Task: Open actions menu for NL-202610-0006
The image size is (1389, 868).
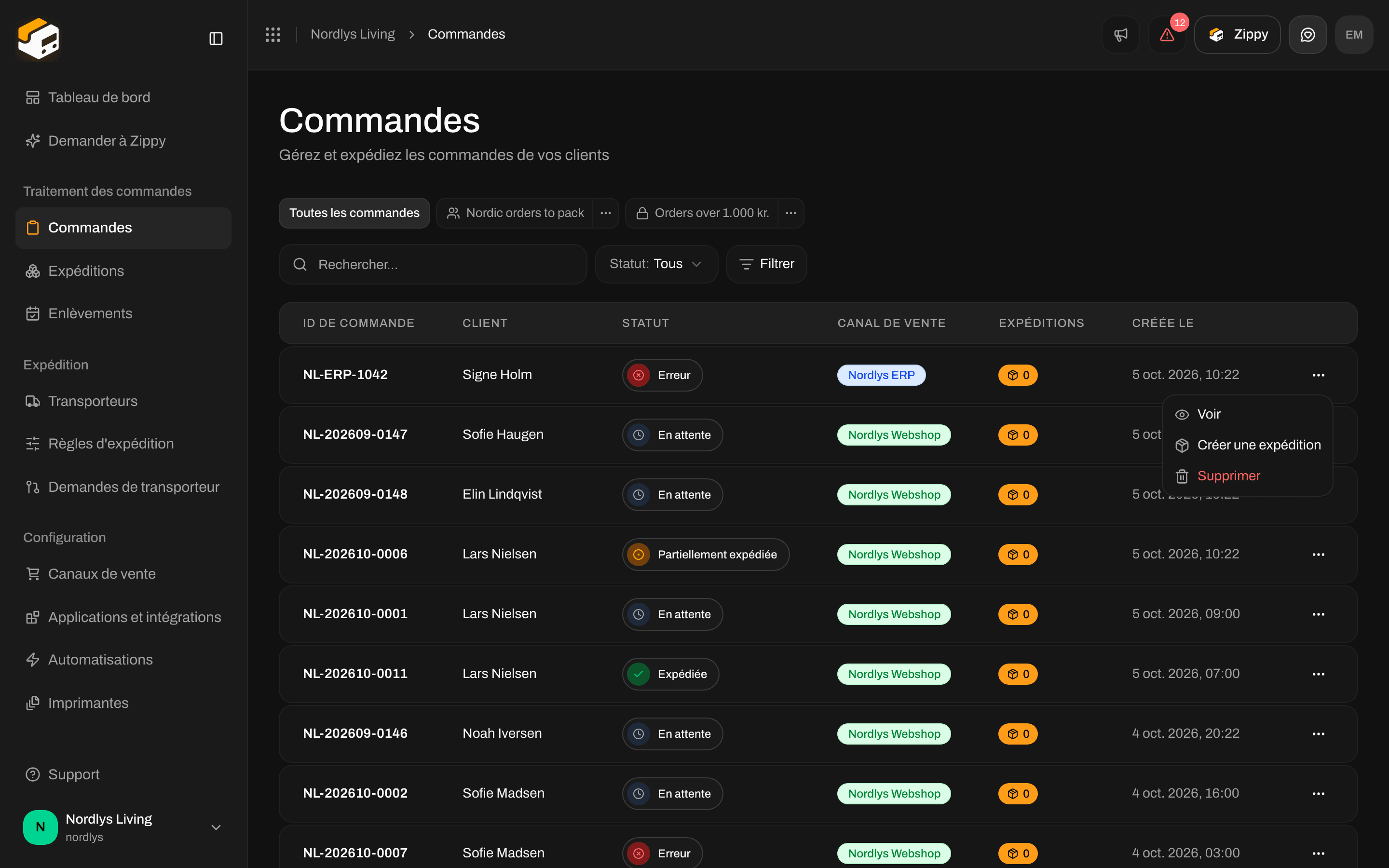Action: pyautogui.click(x=1319, y=555)
